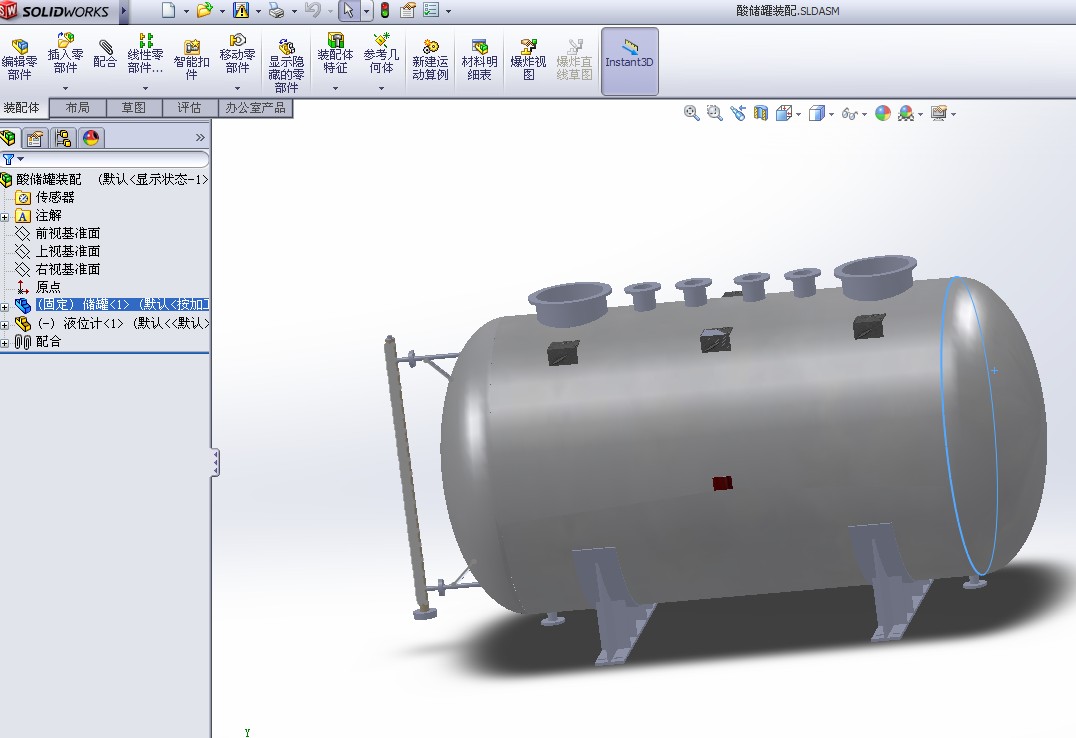
Task: Click the Zoom to Fit magnifier icon
Action: point(692,113)
